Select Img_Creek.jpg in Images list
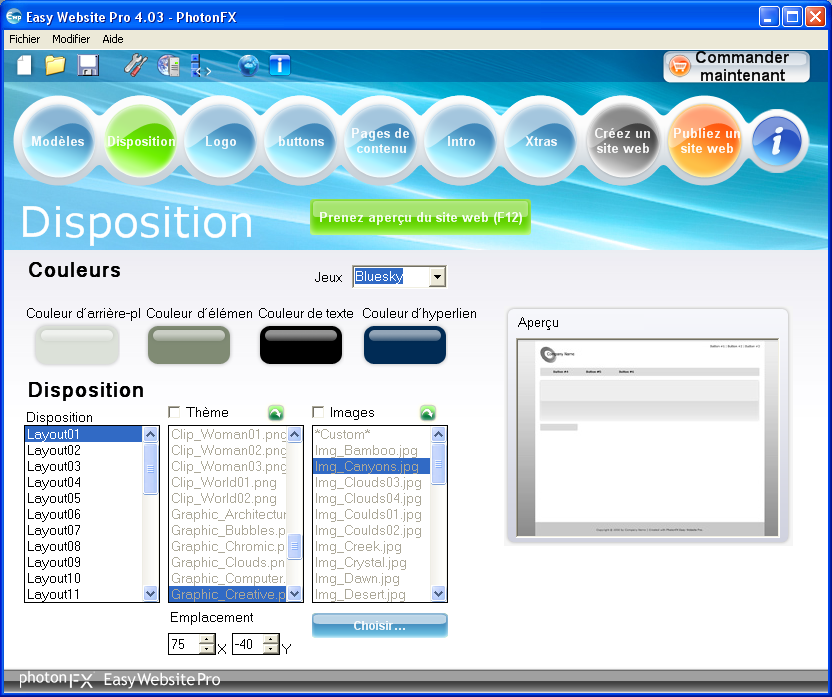The width and height of the screenshot is (832, 697). tap(372, 546)
